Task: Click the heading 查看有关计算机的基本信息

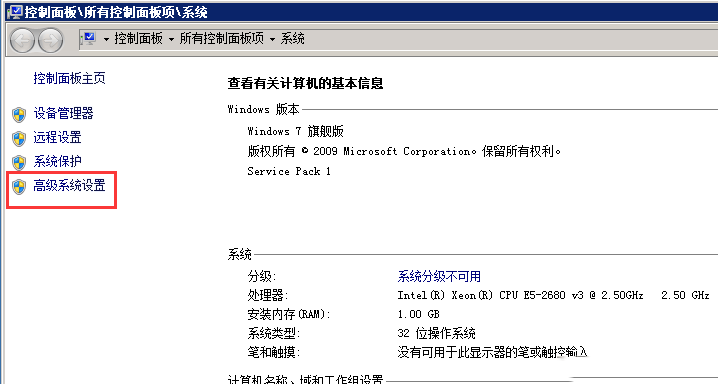Action: (305, 83)
